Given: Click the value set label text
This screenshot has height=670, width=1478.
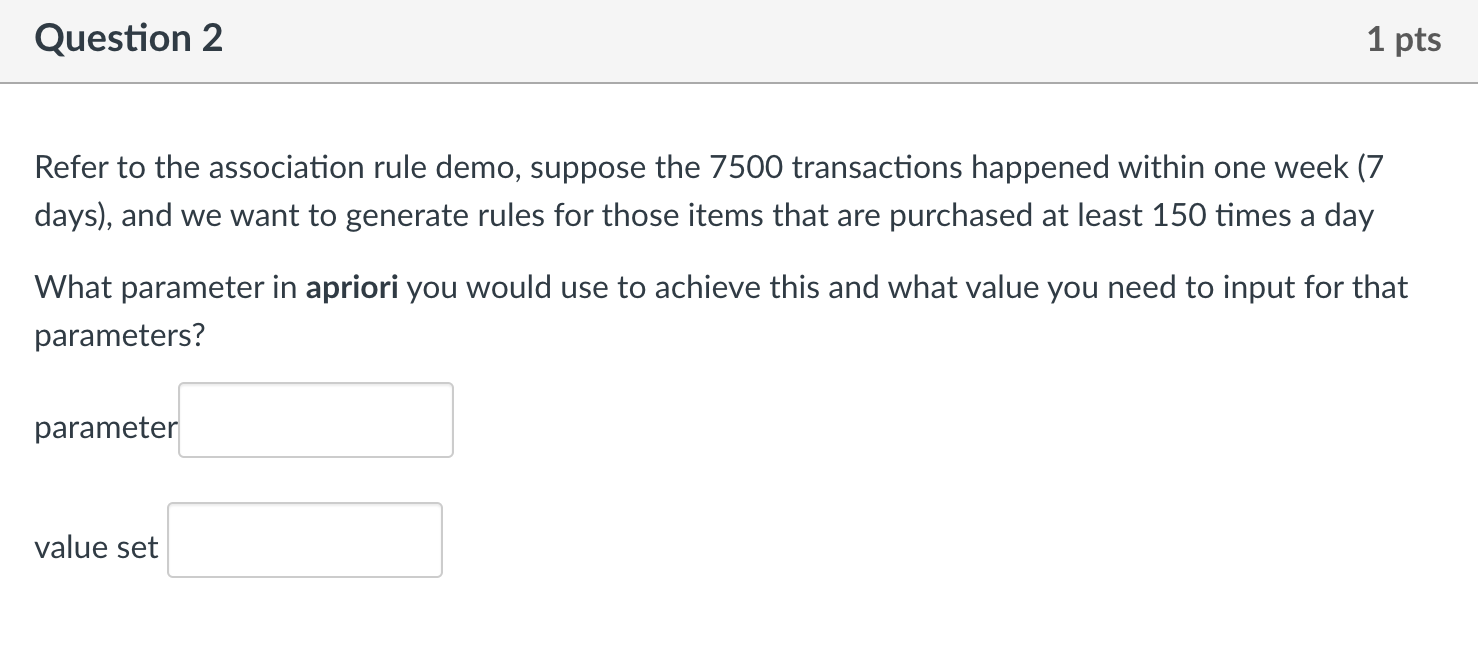Looking at the screenshot, I should click(95, 547).
